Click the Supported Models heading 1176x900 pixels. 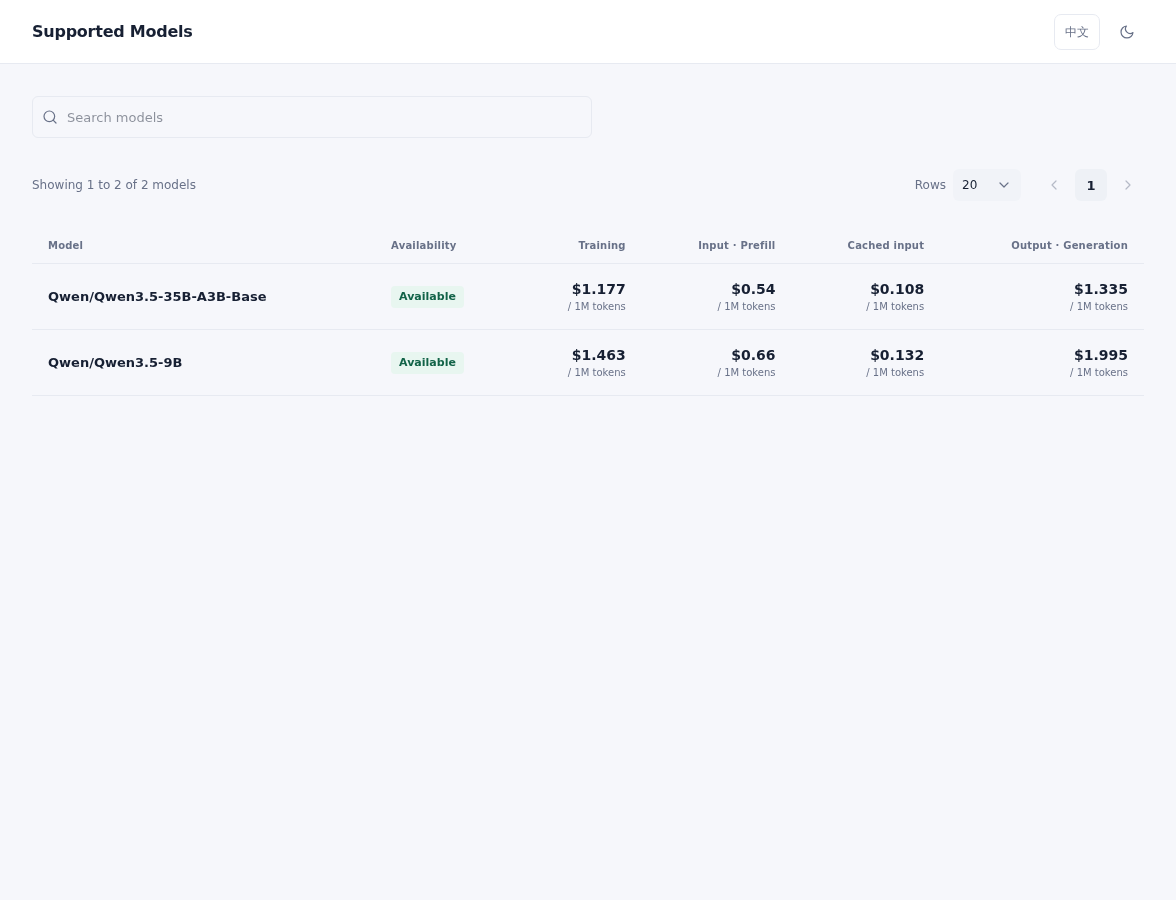pyautogui.click(x=112, y=32)
